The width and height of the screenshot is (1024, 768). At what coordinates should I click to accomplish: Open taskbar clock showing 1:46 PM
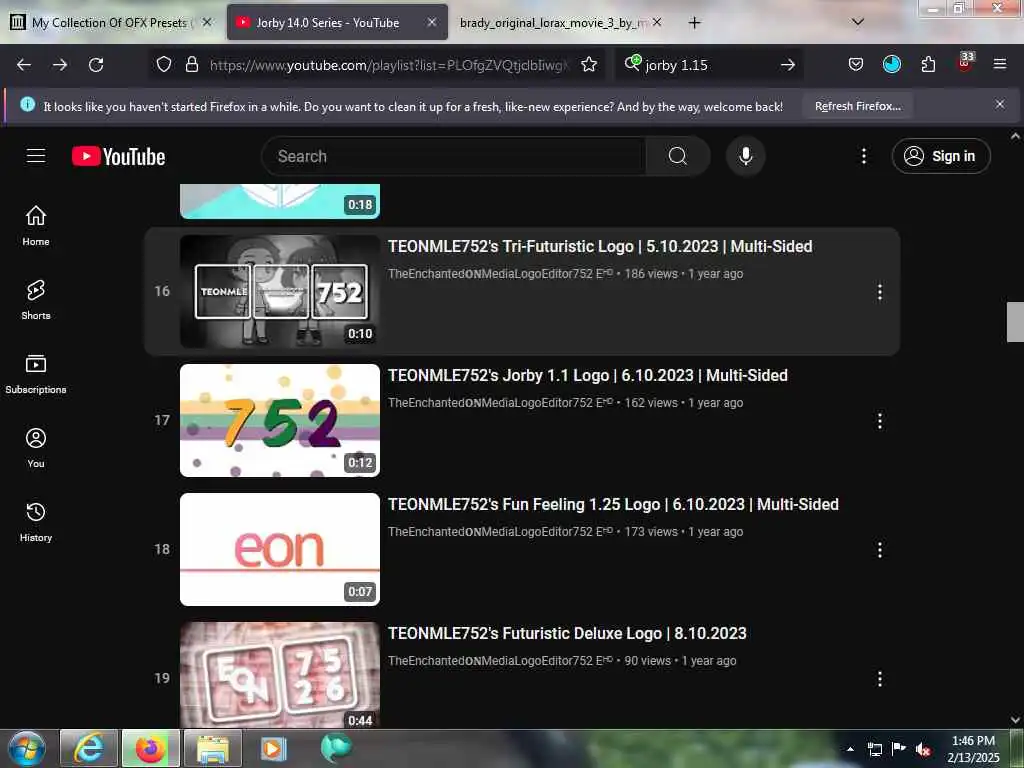973,749
